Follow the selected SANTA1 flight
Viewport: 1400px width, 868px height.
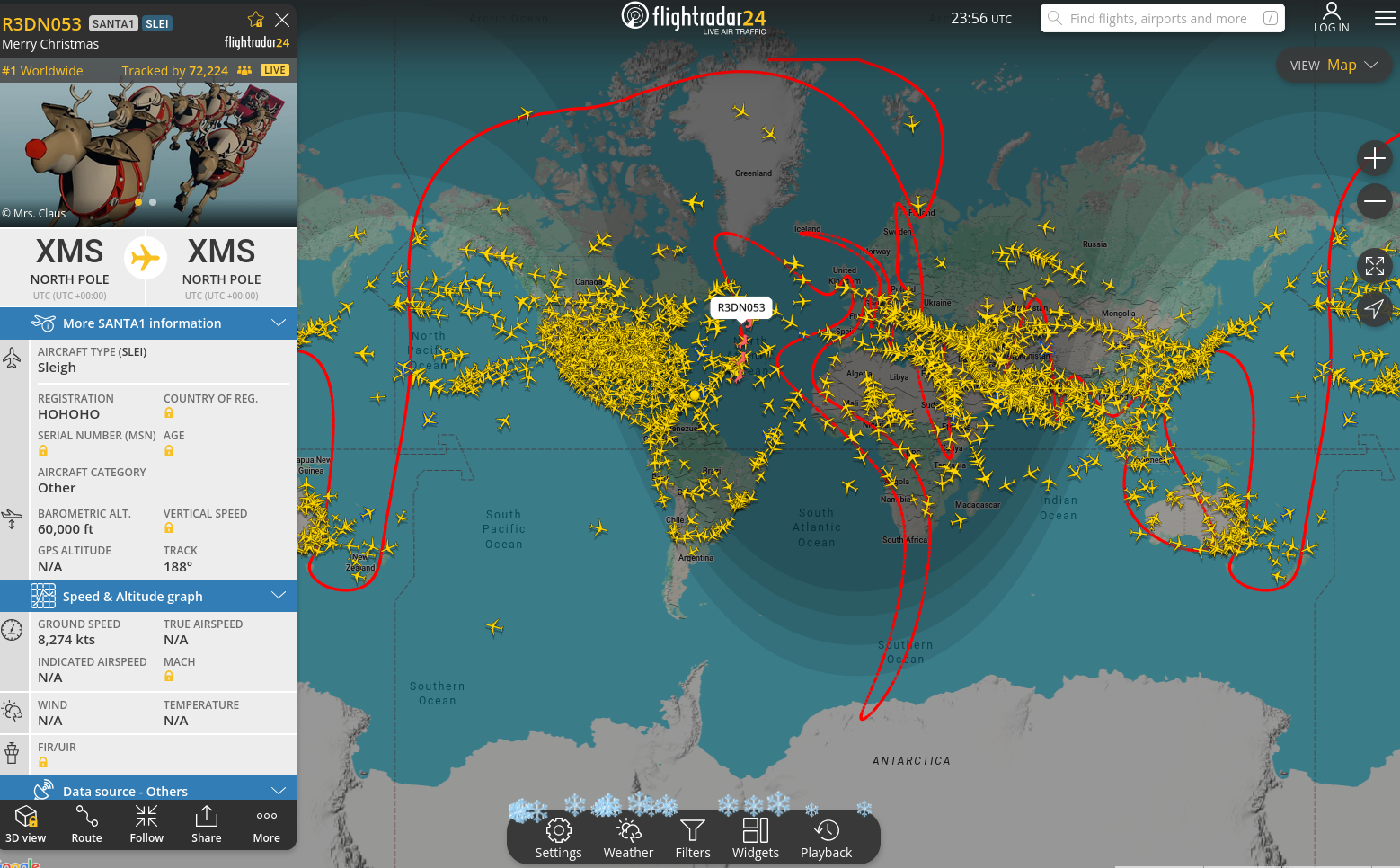(x=146, y=824)
